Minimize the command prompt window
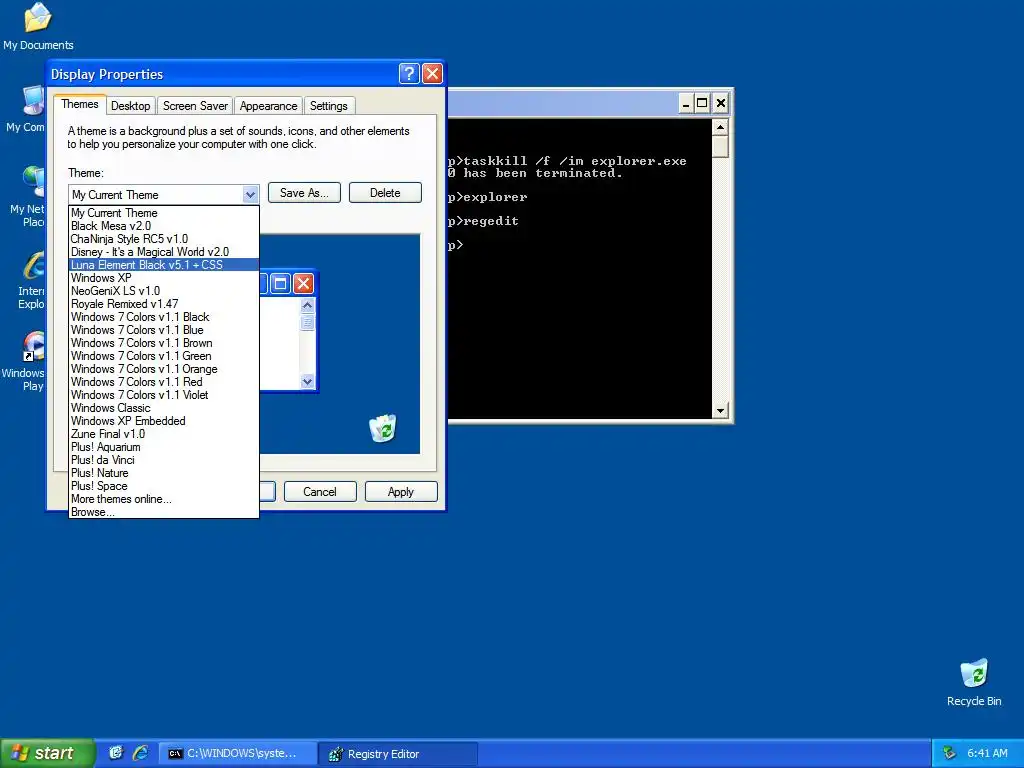1024x768 pixels. pos(686,103)
